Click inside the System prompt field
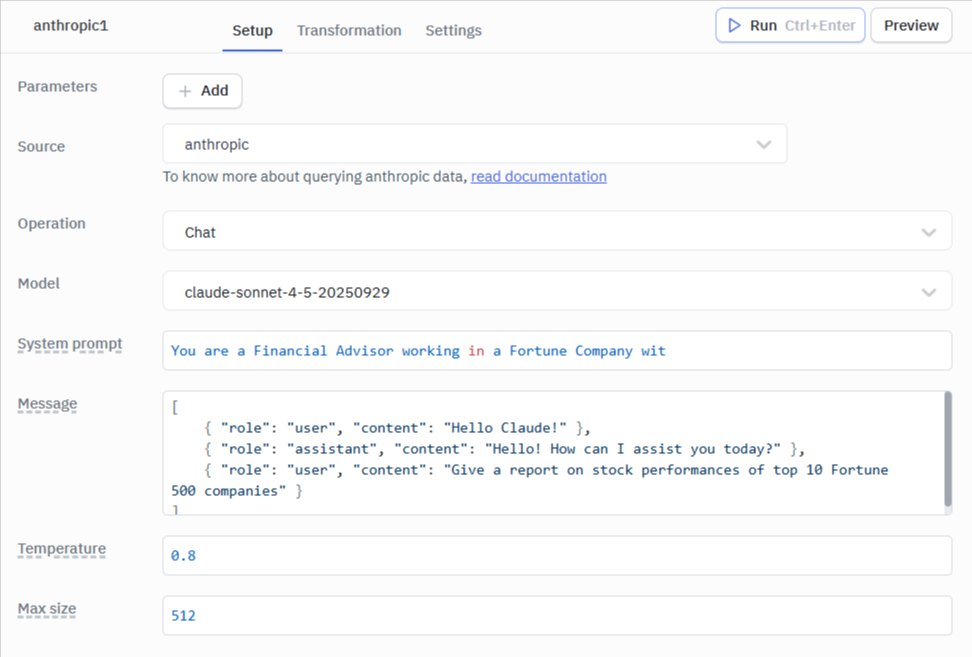The image size is (972, 657). click(x=557, y=351)
